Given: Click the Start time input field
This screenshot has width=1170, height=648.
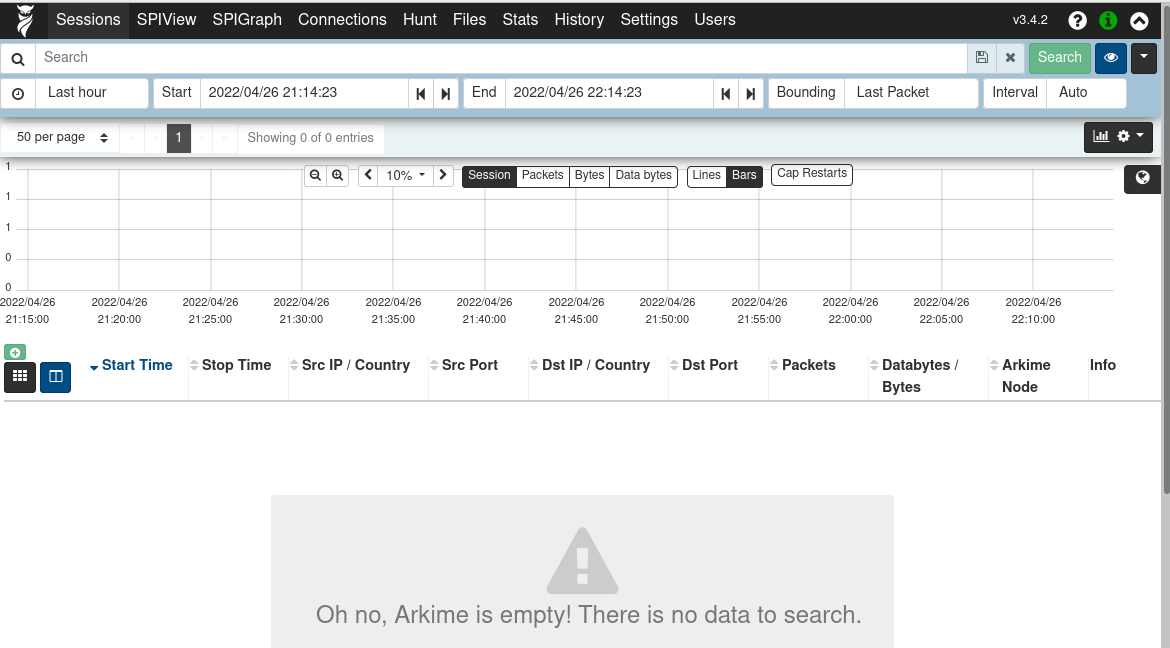Looking at the screenshot, I should point(304,93).
